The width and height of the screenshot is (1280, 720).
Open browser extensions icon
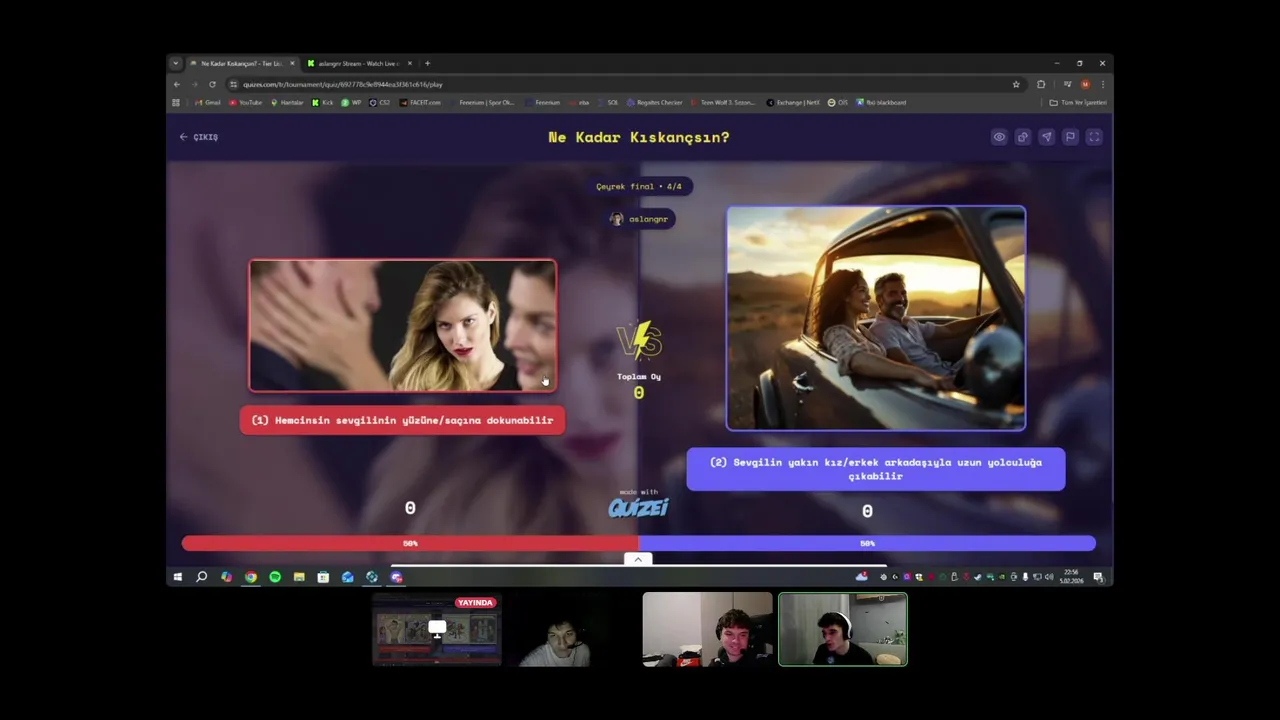pyautogui.click(x=1041, y=84)
